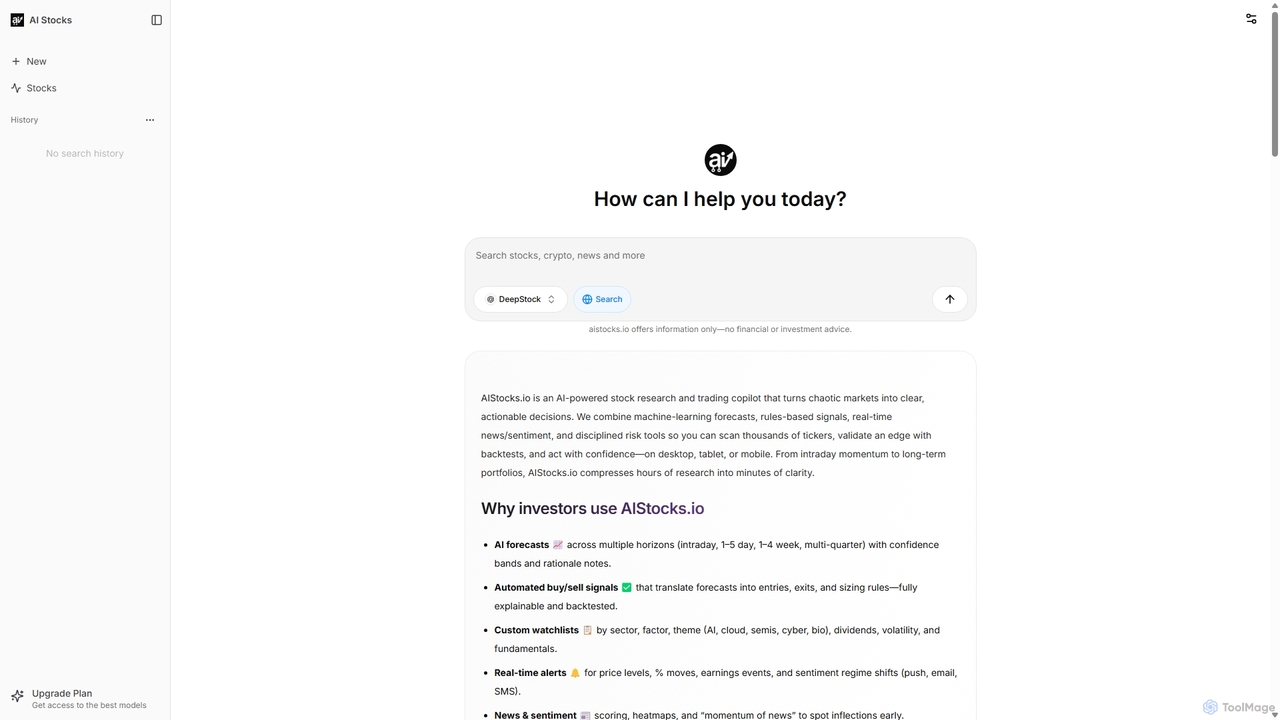Click the Stocks activity chart icon

16,88
